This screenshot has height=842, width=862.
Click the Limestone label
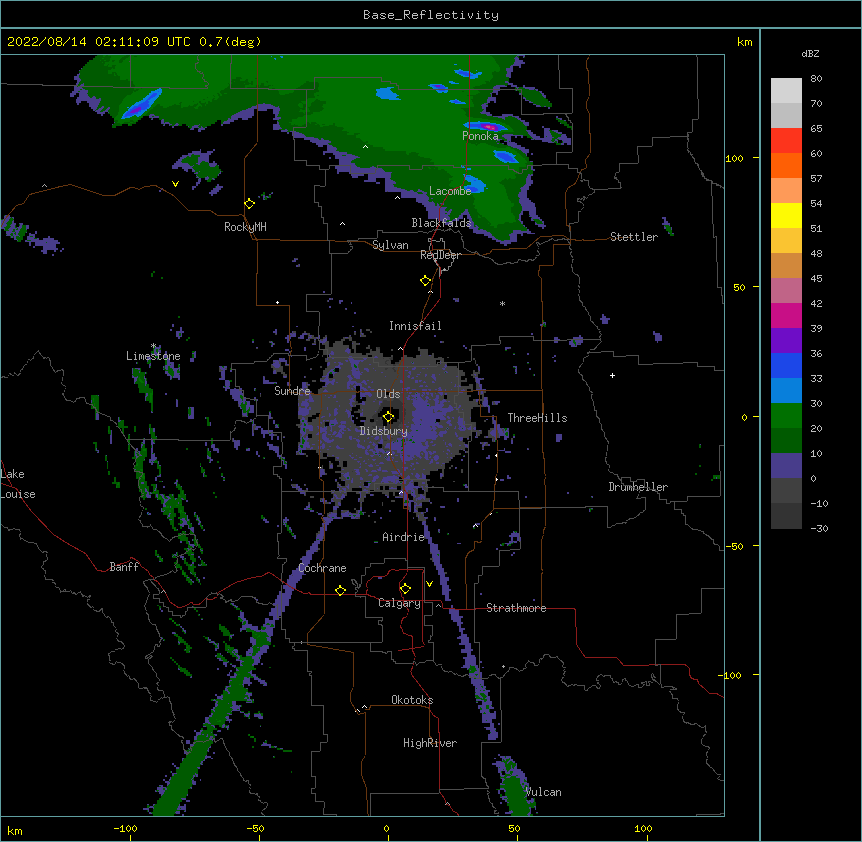click(153, 356)
